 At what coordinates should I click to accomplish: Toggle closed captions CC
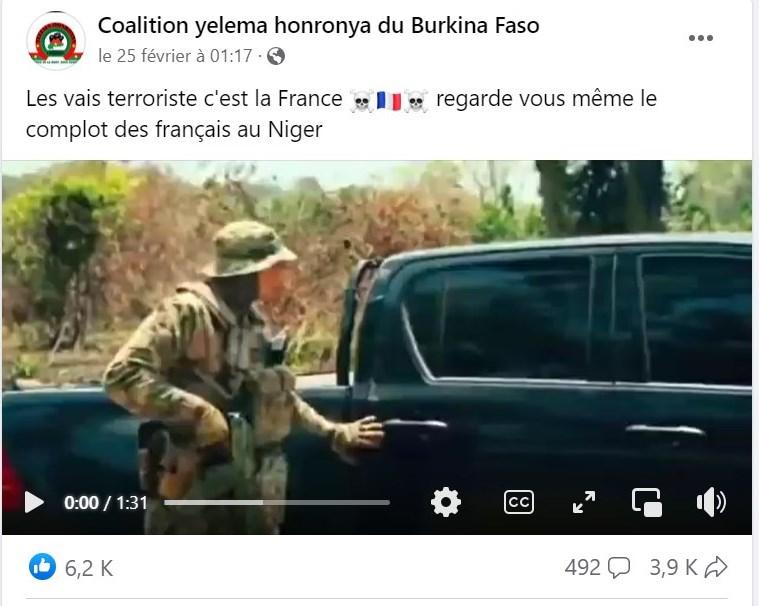pos(518,502)
